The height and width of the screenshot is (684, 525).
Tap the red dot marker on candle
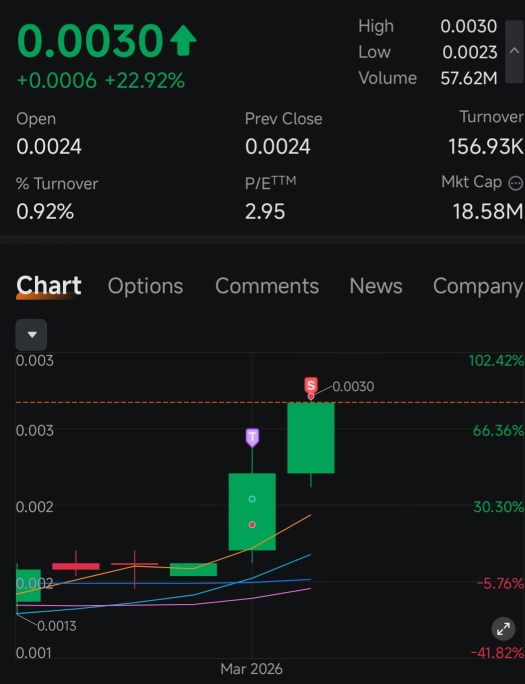[252, 525]
